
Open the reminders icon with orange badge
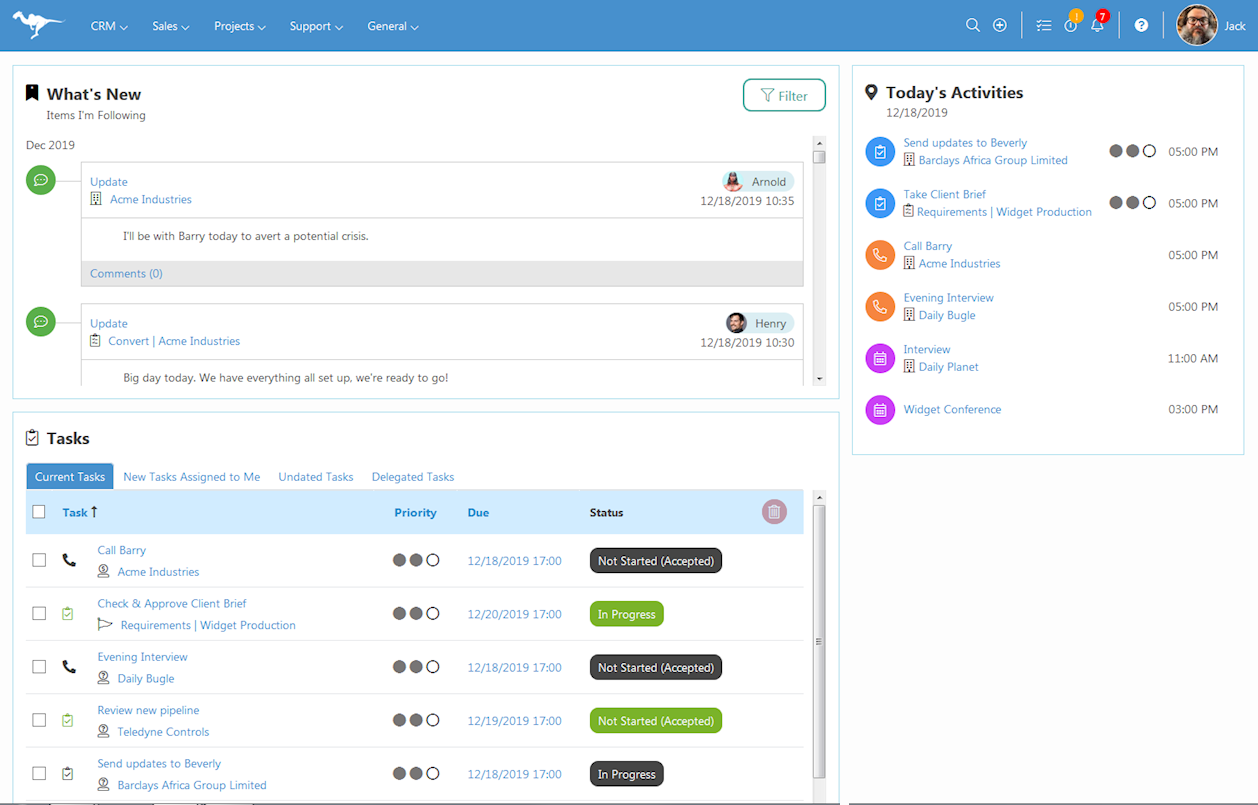[x=1072, y=24]
